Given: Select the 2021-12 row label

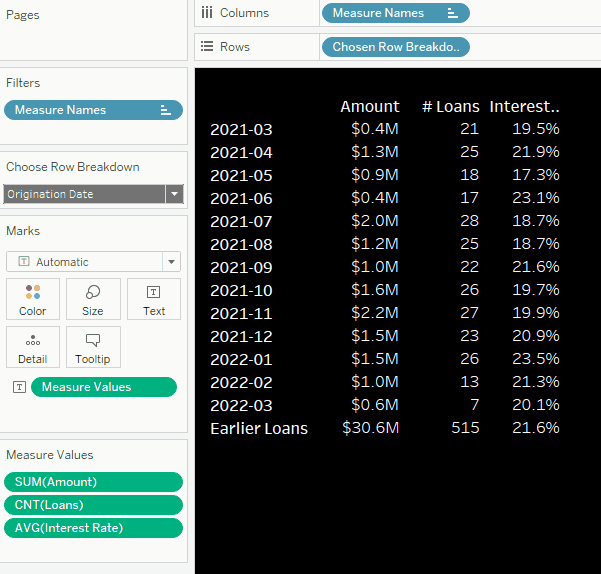Looking at the screenshot, I should pyautogui.click(x=241, y=336).
